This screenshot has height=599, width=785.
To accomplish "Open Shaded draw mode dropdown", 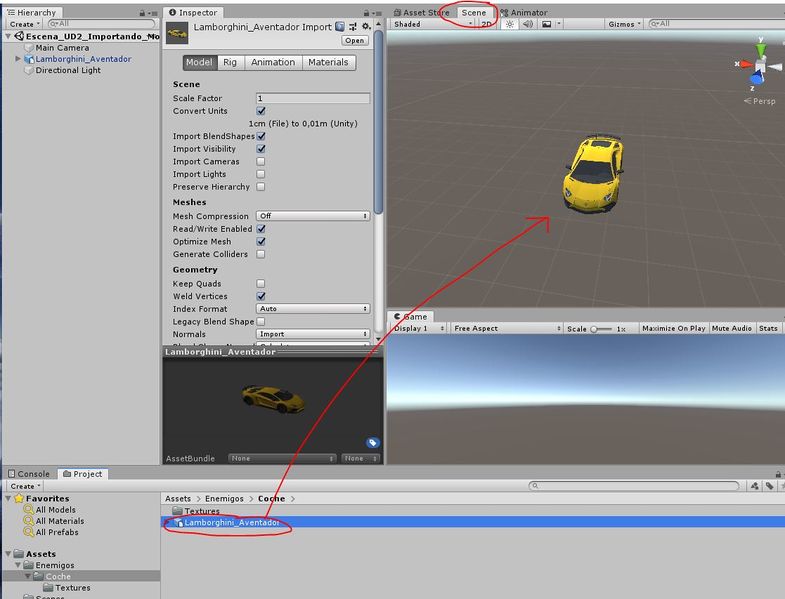I will (433, 24).
